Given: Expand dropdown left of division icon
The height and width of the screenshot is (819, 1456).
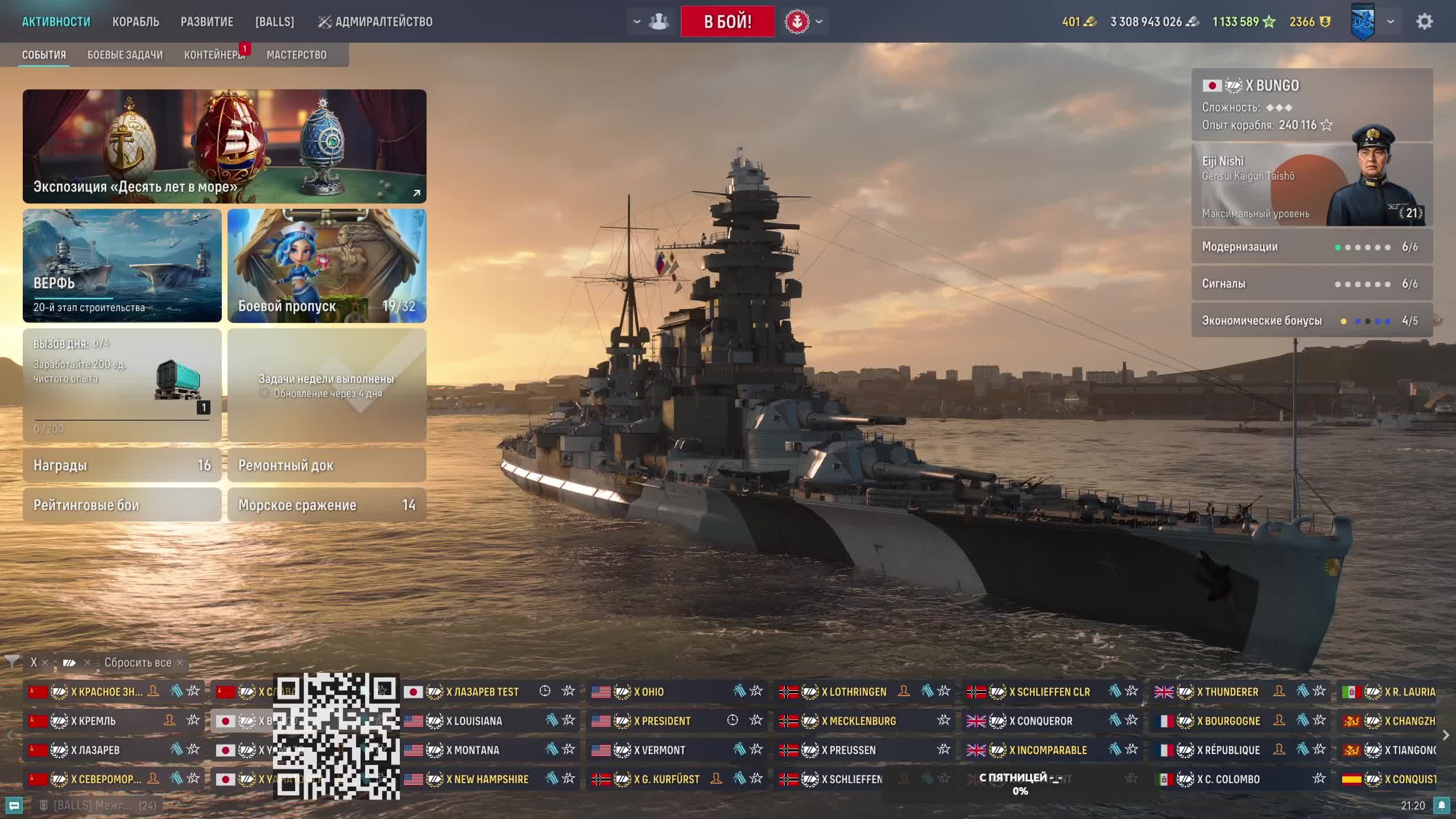Looking at the screenshot, I should coord(637,22).
